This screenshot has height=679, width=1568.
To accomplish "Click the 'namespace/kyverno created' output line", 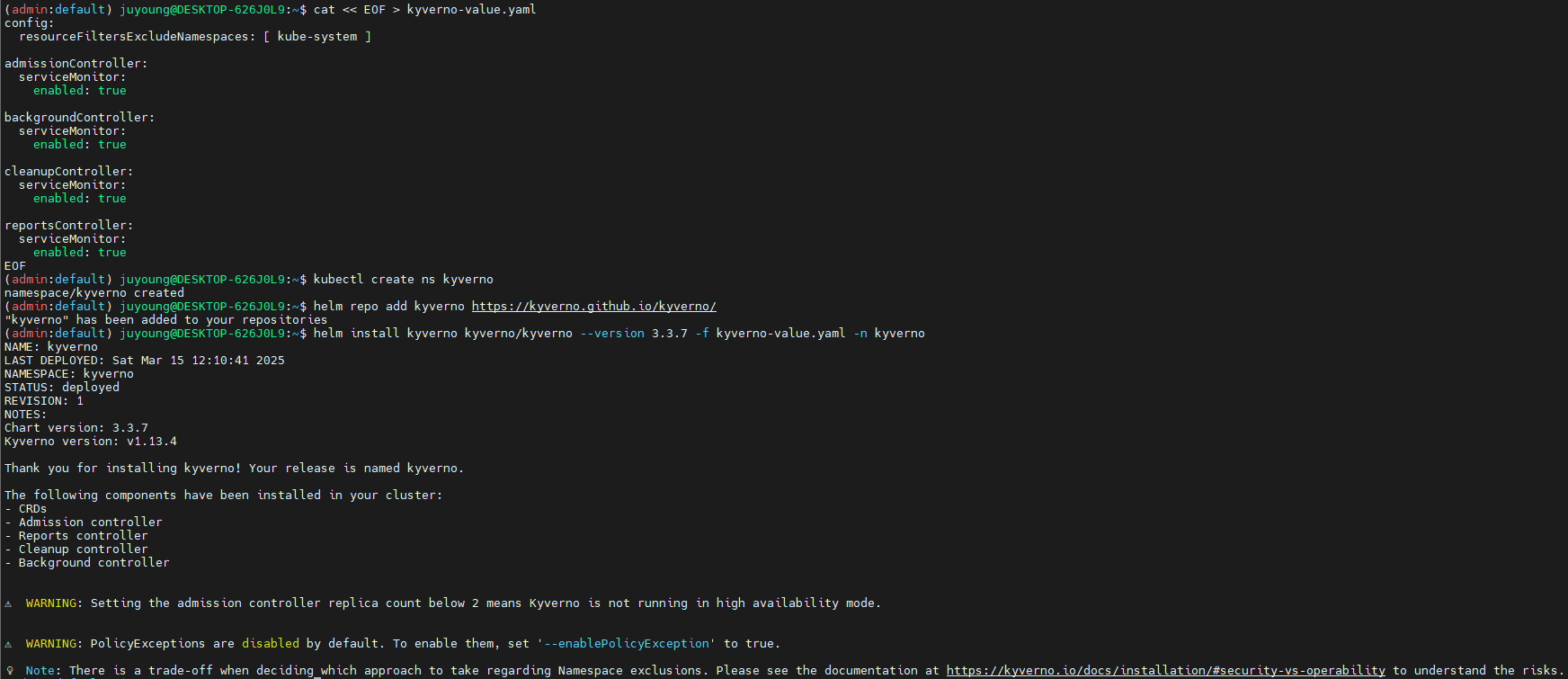I will click(94, 293).
